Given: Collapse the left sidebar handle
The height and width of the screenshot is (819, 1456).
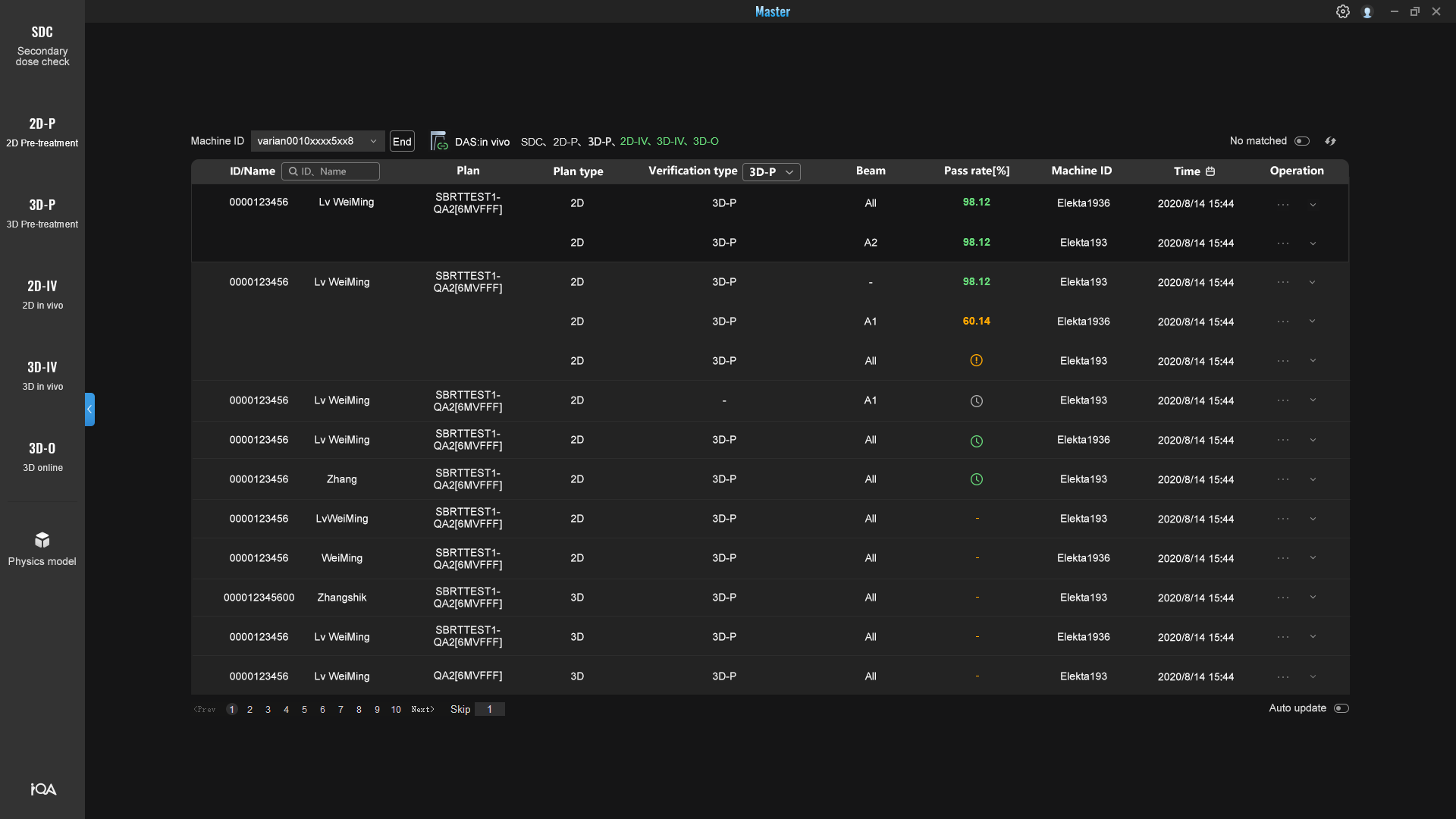Looking at the screenshot, I should 89,409.
